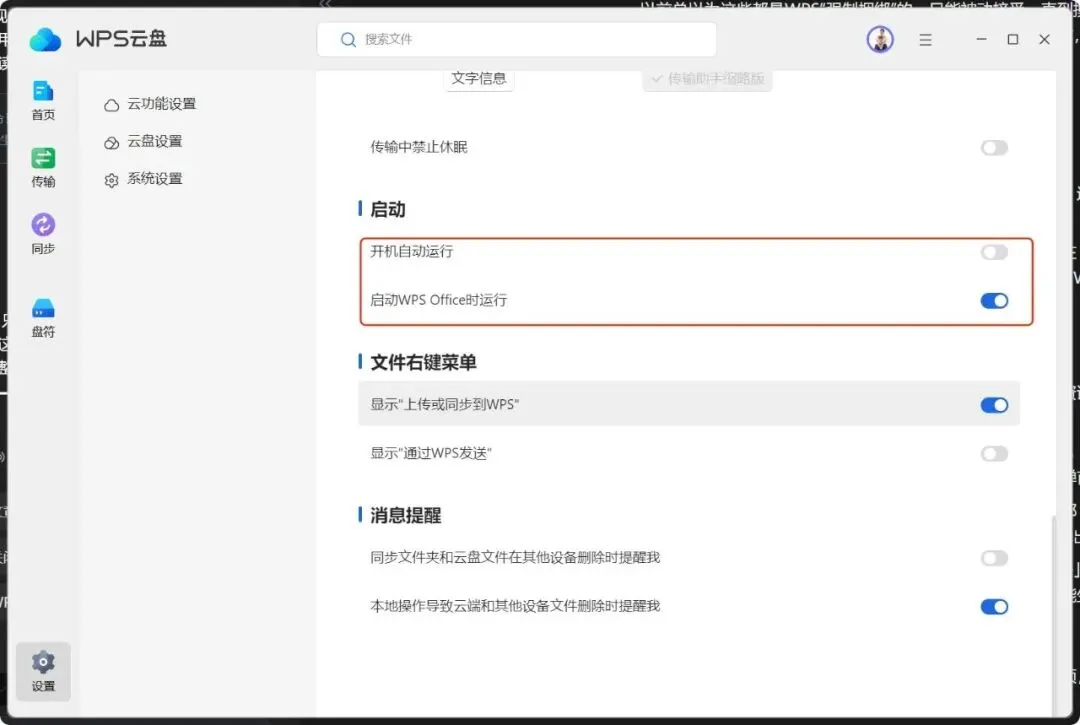Click the 传输中禁止休眠 label

point(419,147)
